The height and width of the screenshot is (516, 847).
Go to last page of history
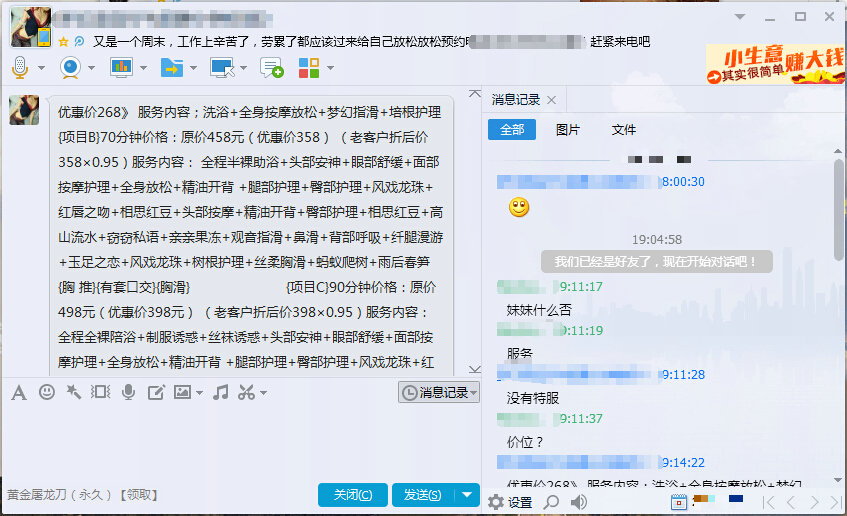tap(836, 502)
